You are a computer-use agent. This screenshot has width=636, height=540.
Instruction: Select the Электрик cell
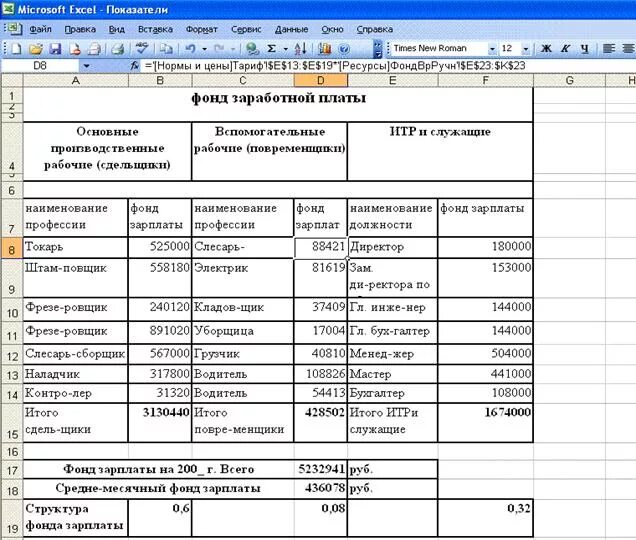point(243,278)
